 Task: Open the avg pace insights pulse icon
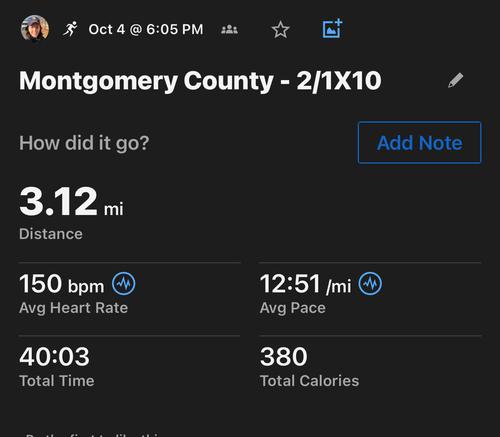pos(370,284)
